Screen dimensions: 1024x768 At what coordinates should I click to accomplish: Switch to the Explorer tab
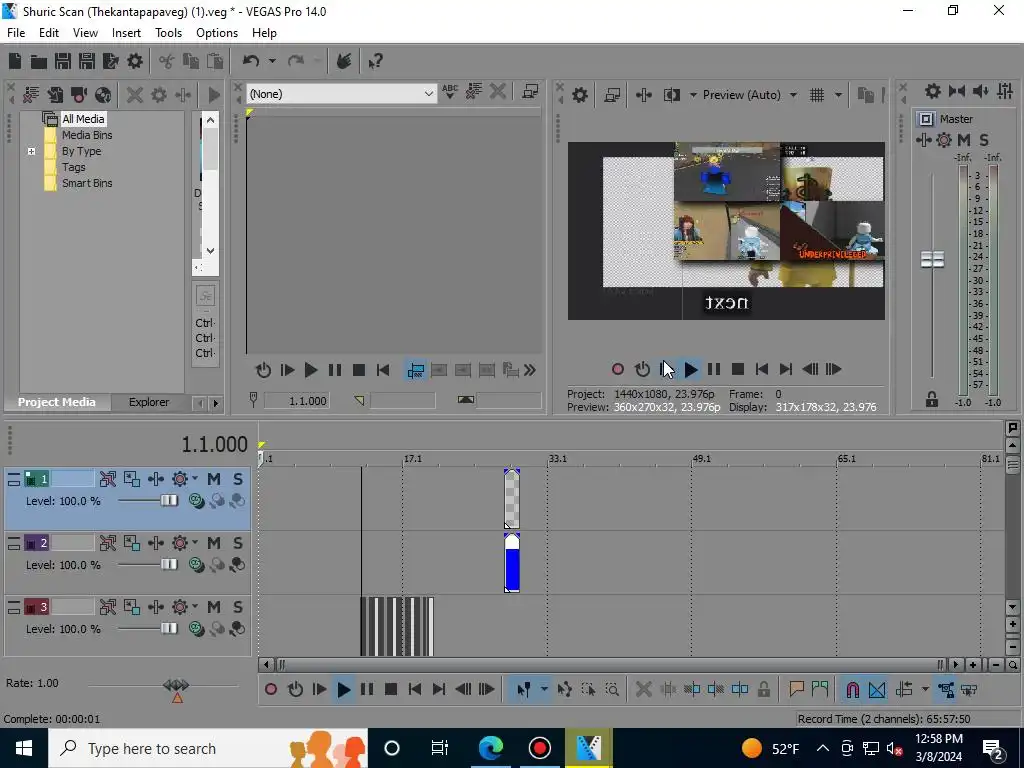[149, 402]
